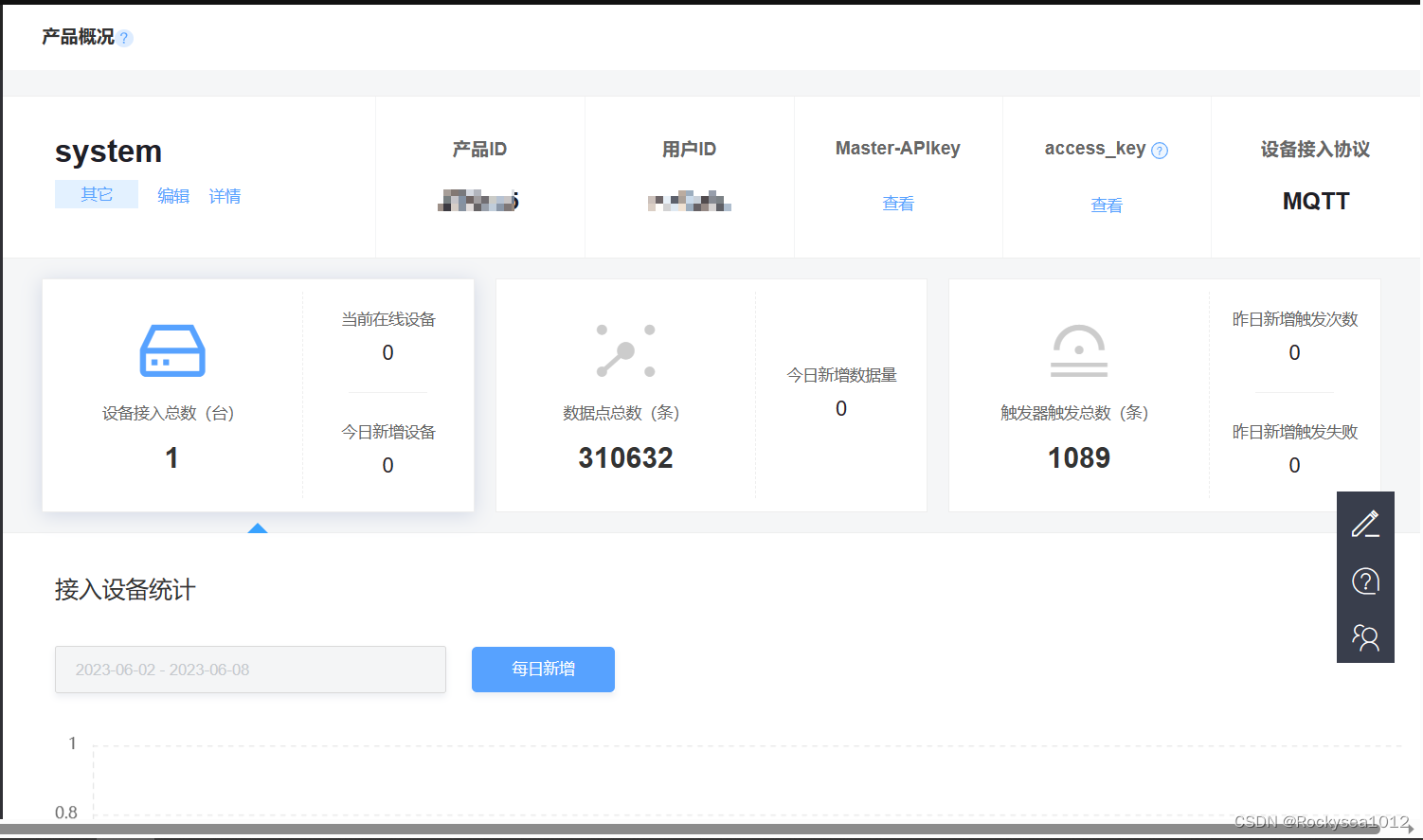Click the blue device icon on 设备接入总数 card
Screen dimensions: 1423x840
pyautogui.click(x=171, y=351)
